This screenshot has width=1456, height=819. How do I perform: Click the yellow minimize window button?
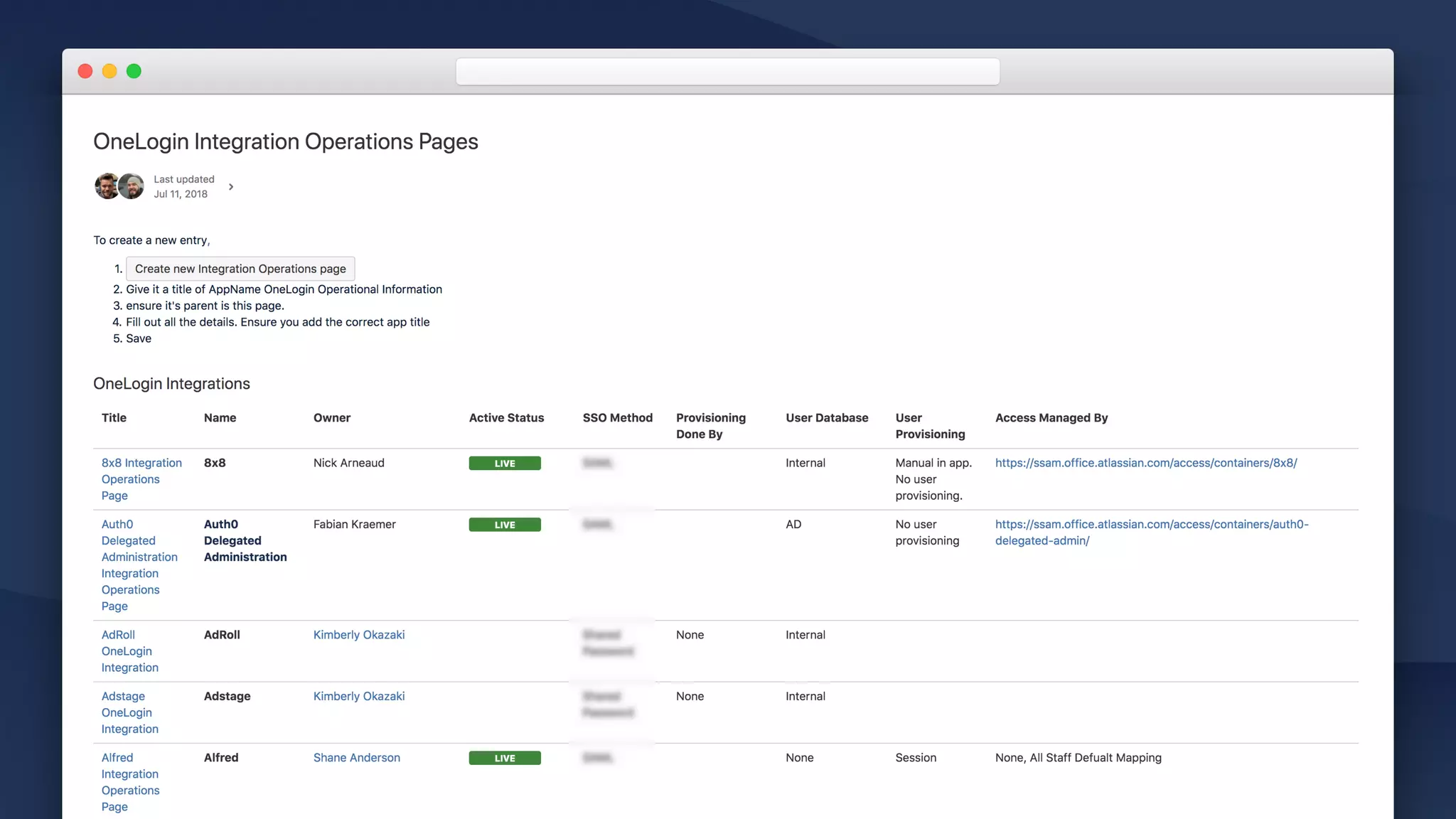click(109, 71)
